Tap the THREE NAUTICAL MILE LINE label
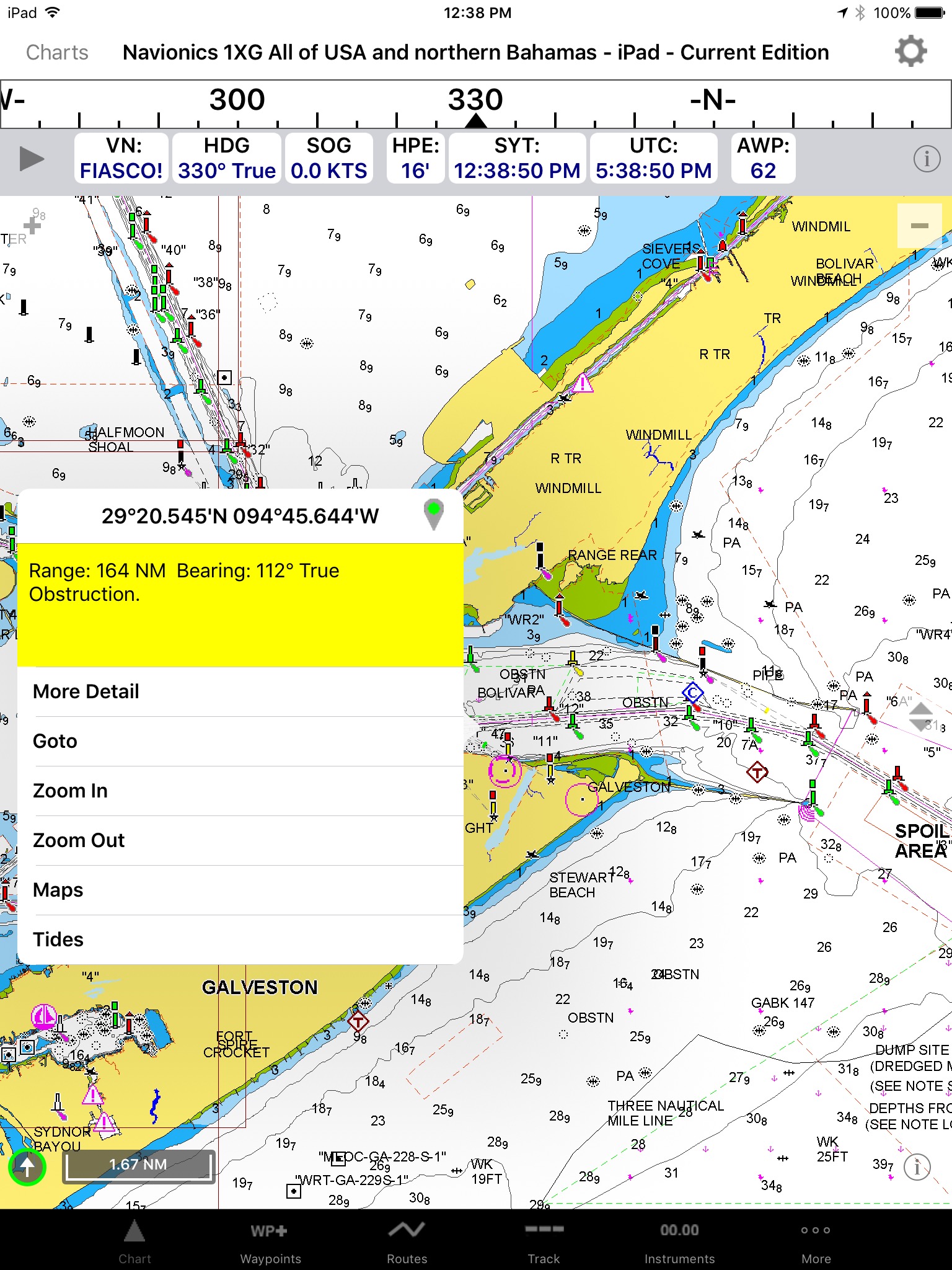 coord(665,1113)
